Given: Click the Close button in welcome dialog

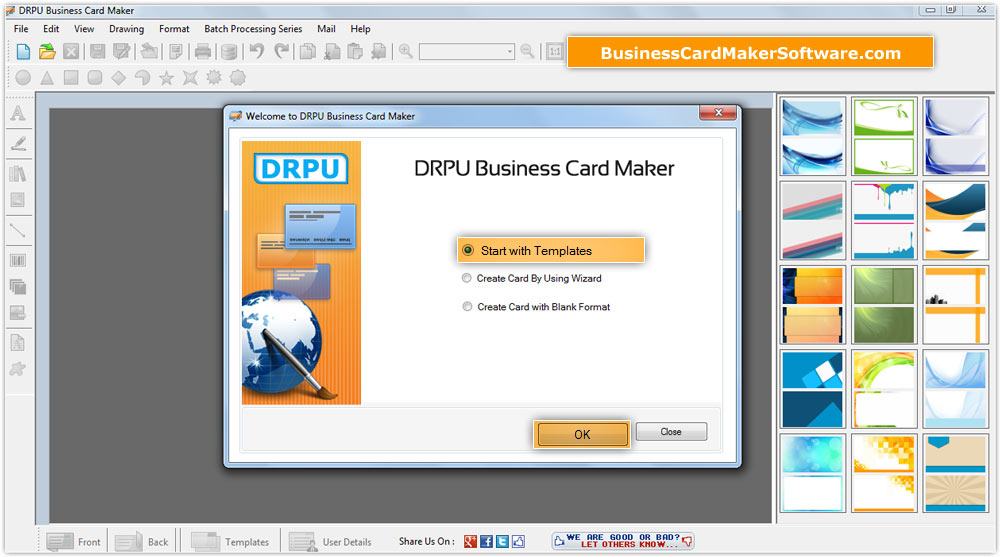Looking at the screenshot, I should click(671, 432).
